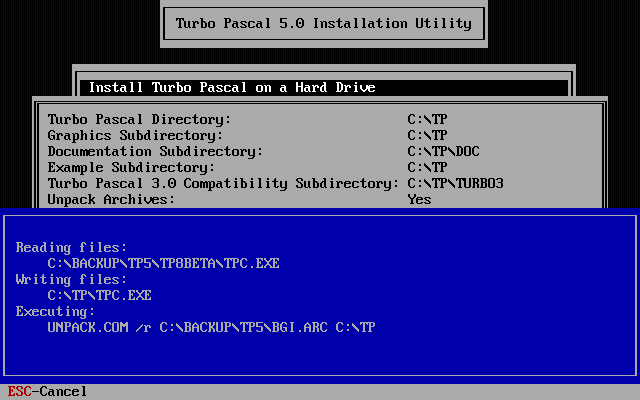Select the Turbo Pascal Directory value C:\TP
This screenshot has height=400, width=640.
point(427,120)
